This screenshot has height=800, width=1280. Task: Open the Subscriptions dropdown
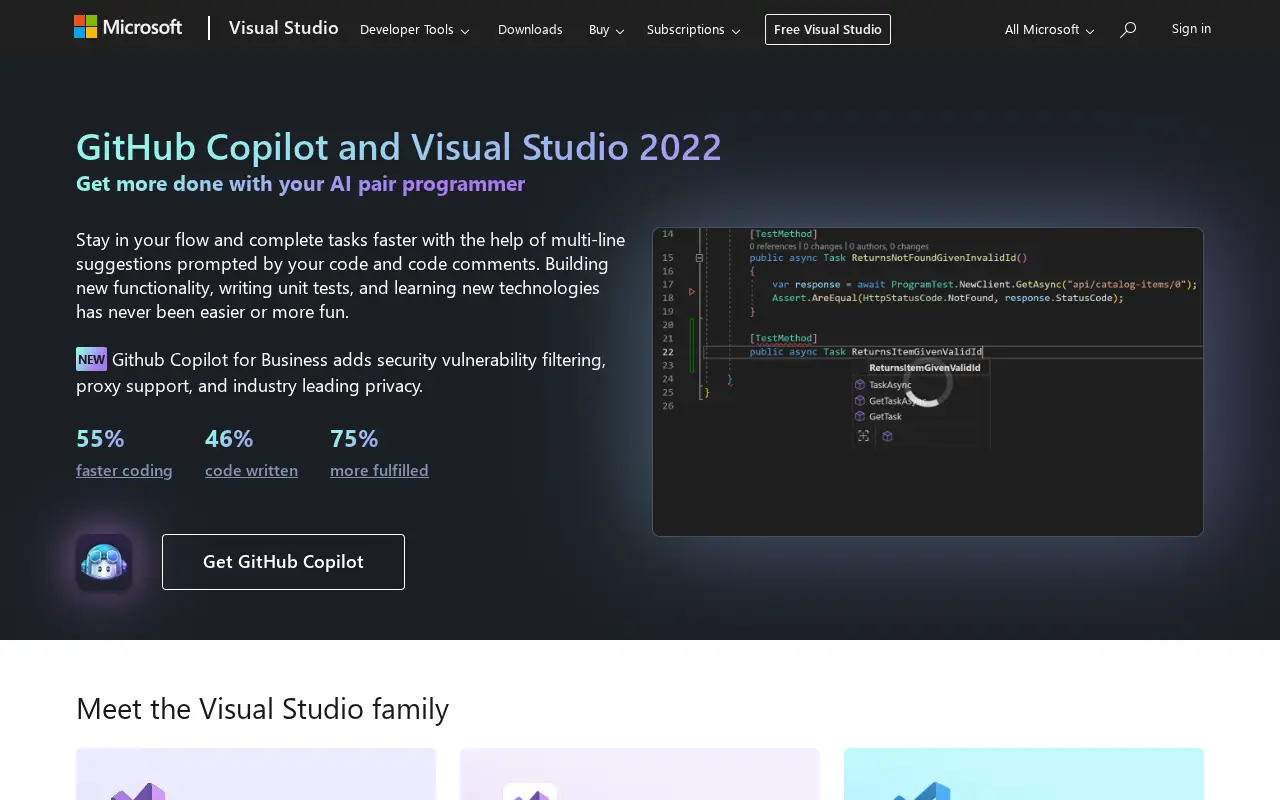(x=694, y=30)
